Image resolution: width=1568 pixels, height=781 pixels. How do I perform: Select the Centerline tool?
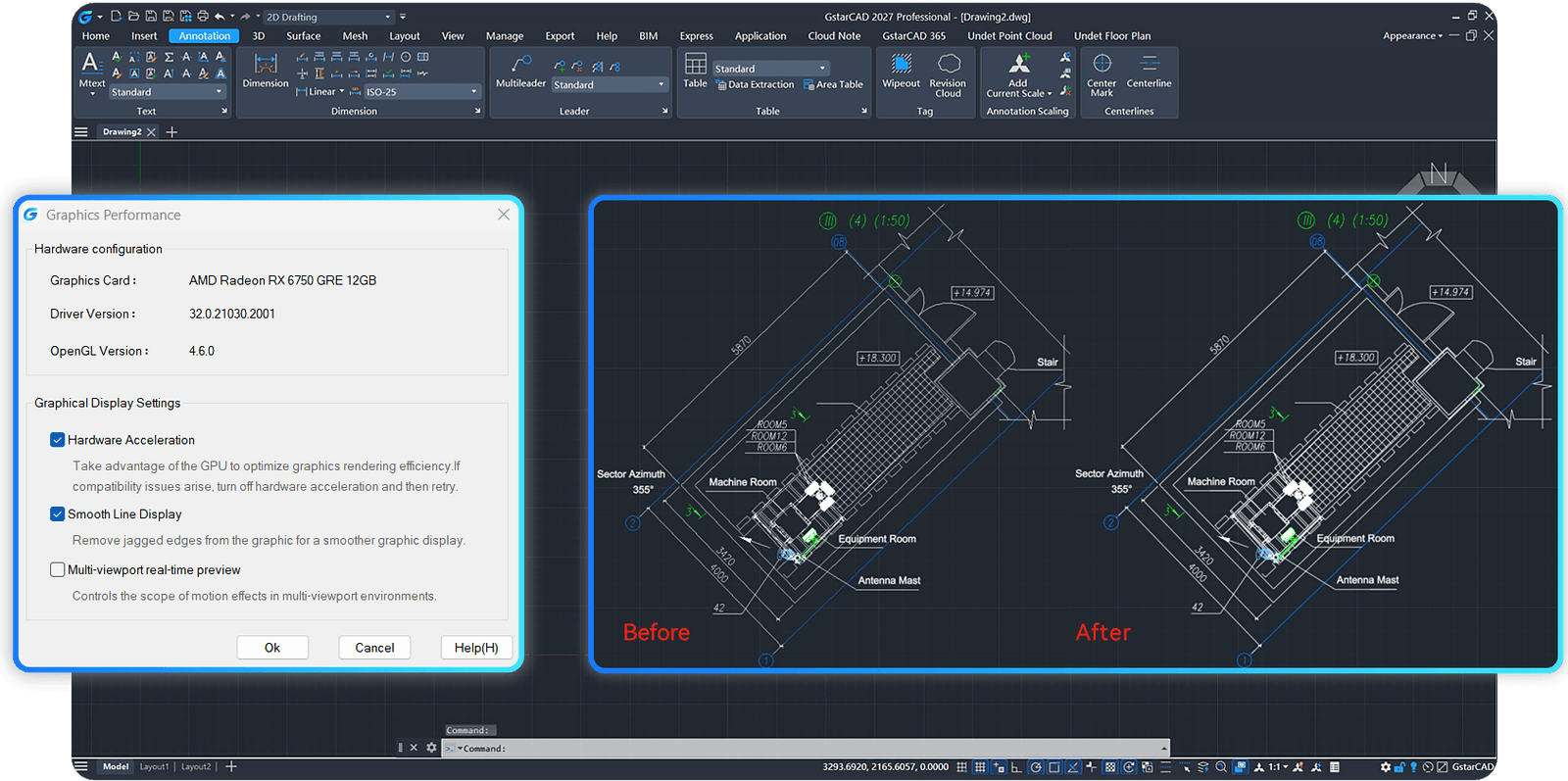click(x=1149, y=72)
